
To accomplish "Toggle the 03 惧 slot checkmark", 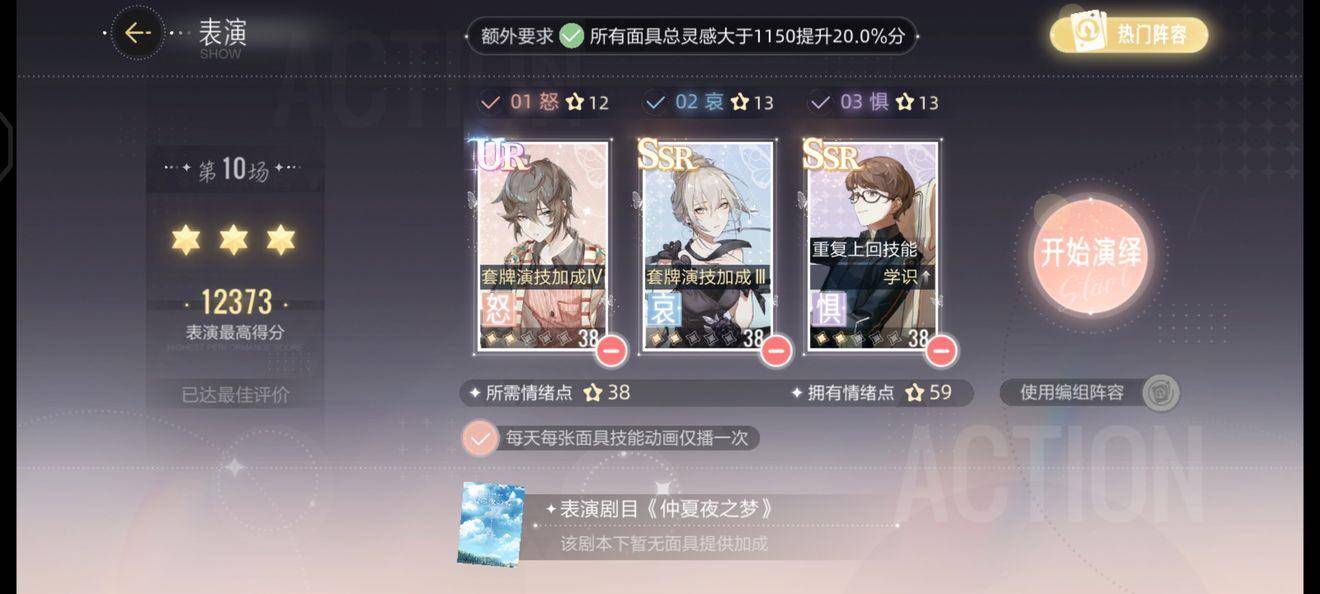I will click(x=820, y=102).
